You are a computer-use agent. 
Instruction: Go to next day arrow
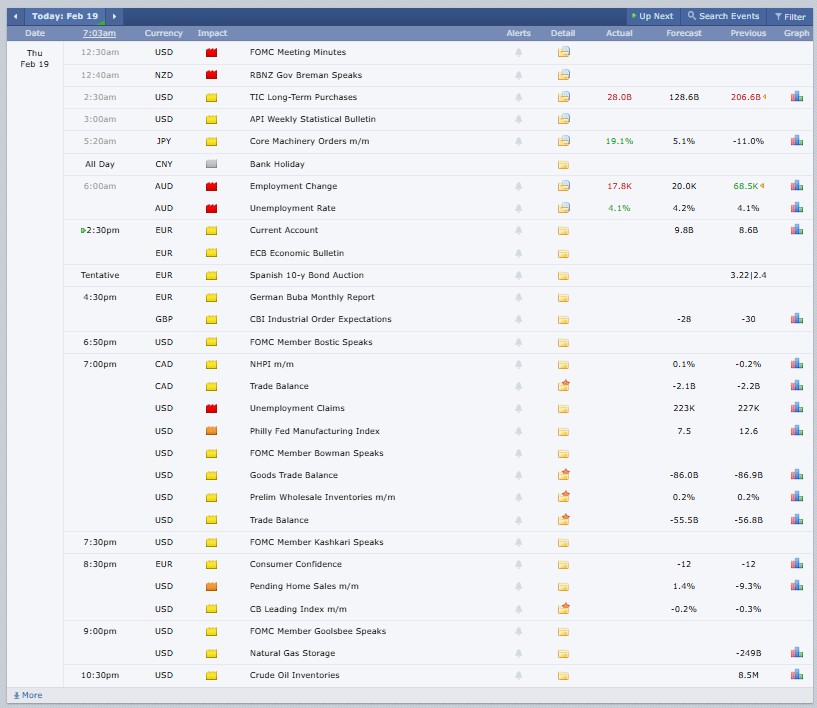(x=115, y=16)
